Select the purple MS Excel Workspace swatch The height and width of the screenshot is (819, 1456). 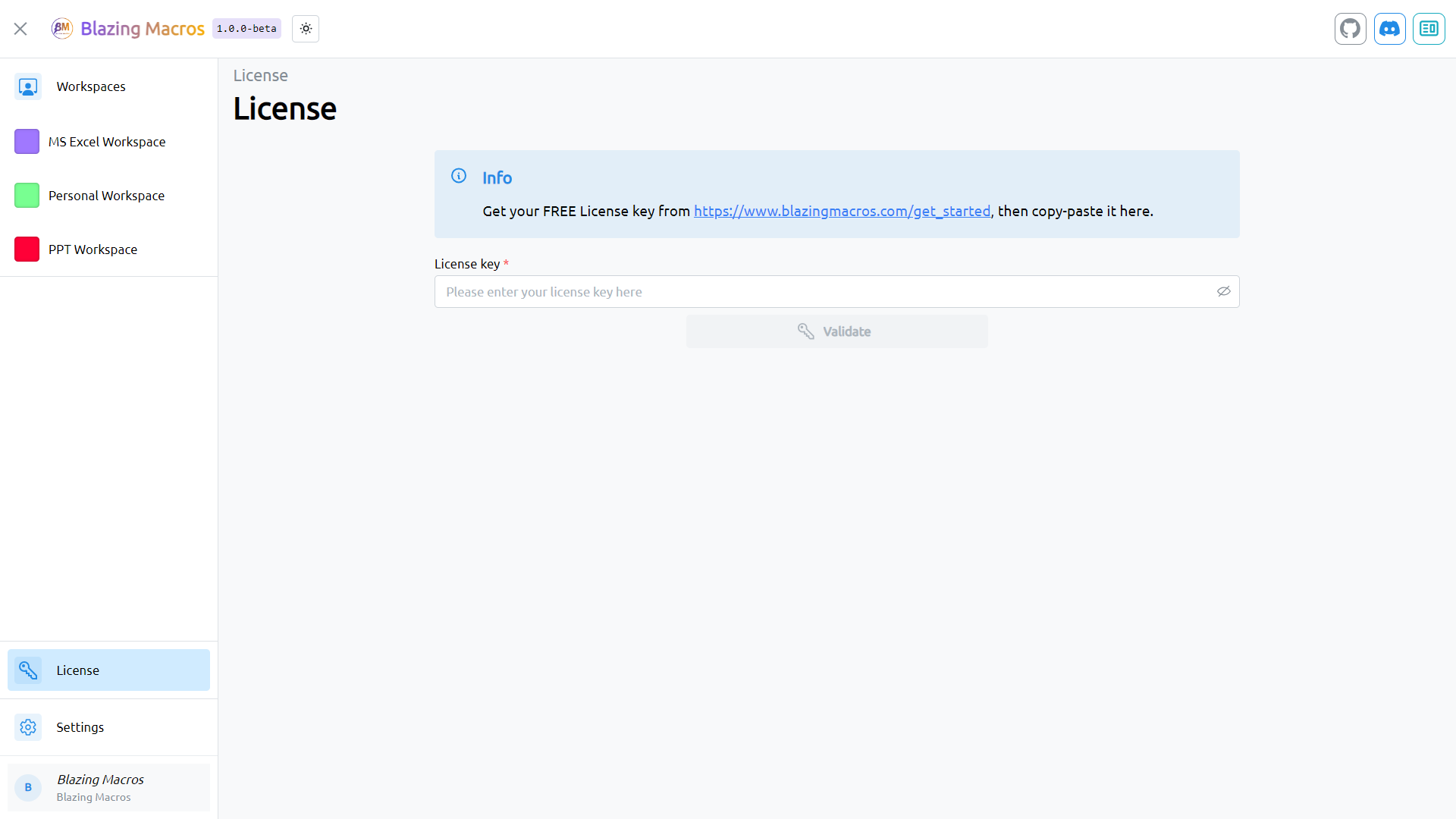27,142
